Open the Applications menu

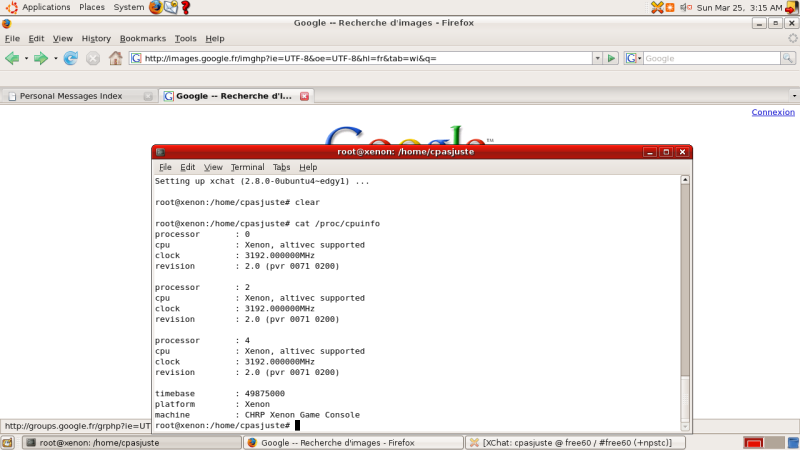click(46, 7)
